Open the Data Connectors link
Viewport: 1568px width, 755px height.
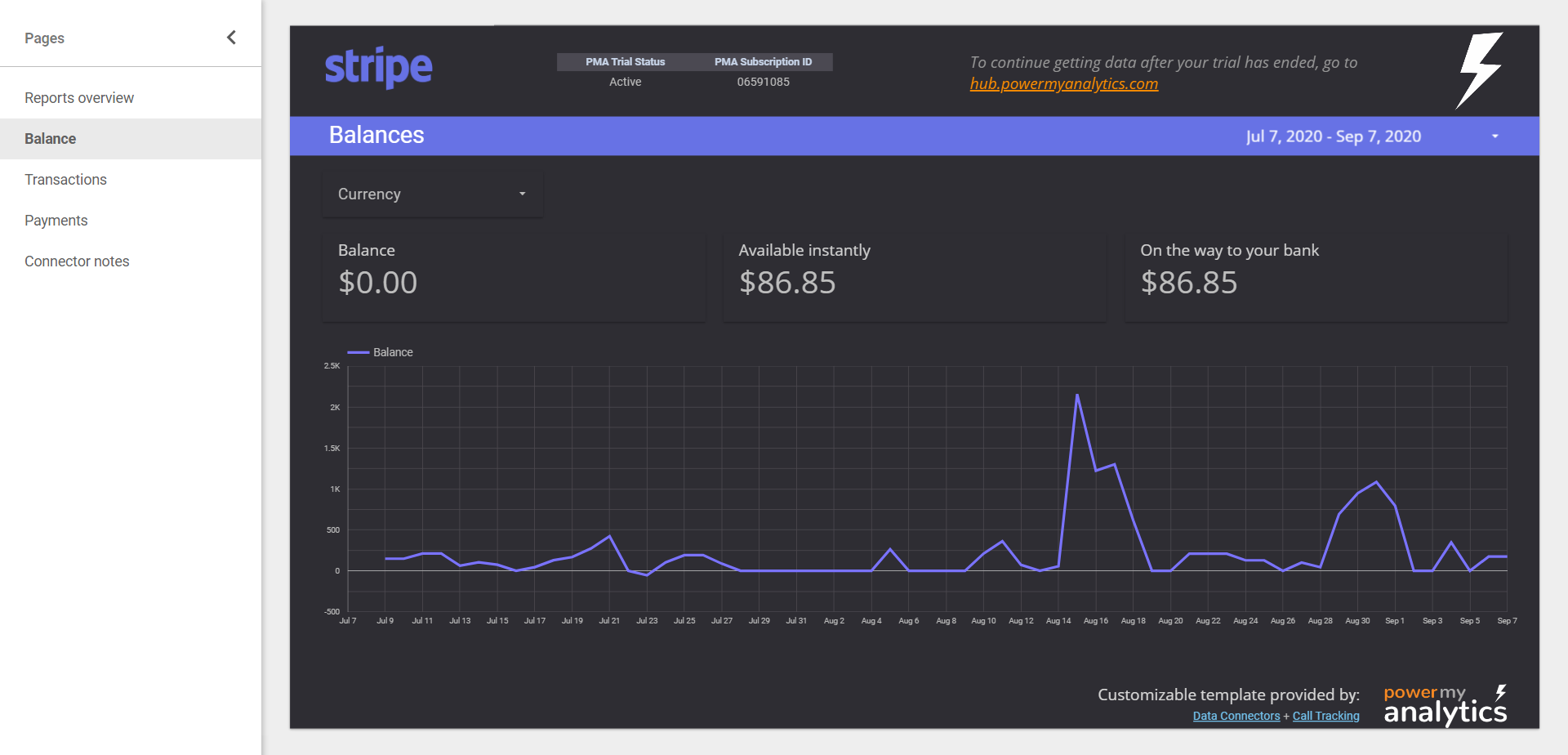click(1236, 716)
